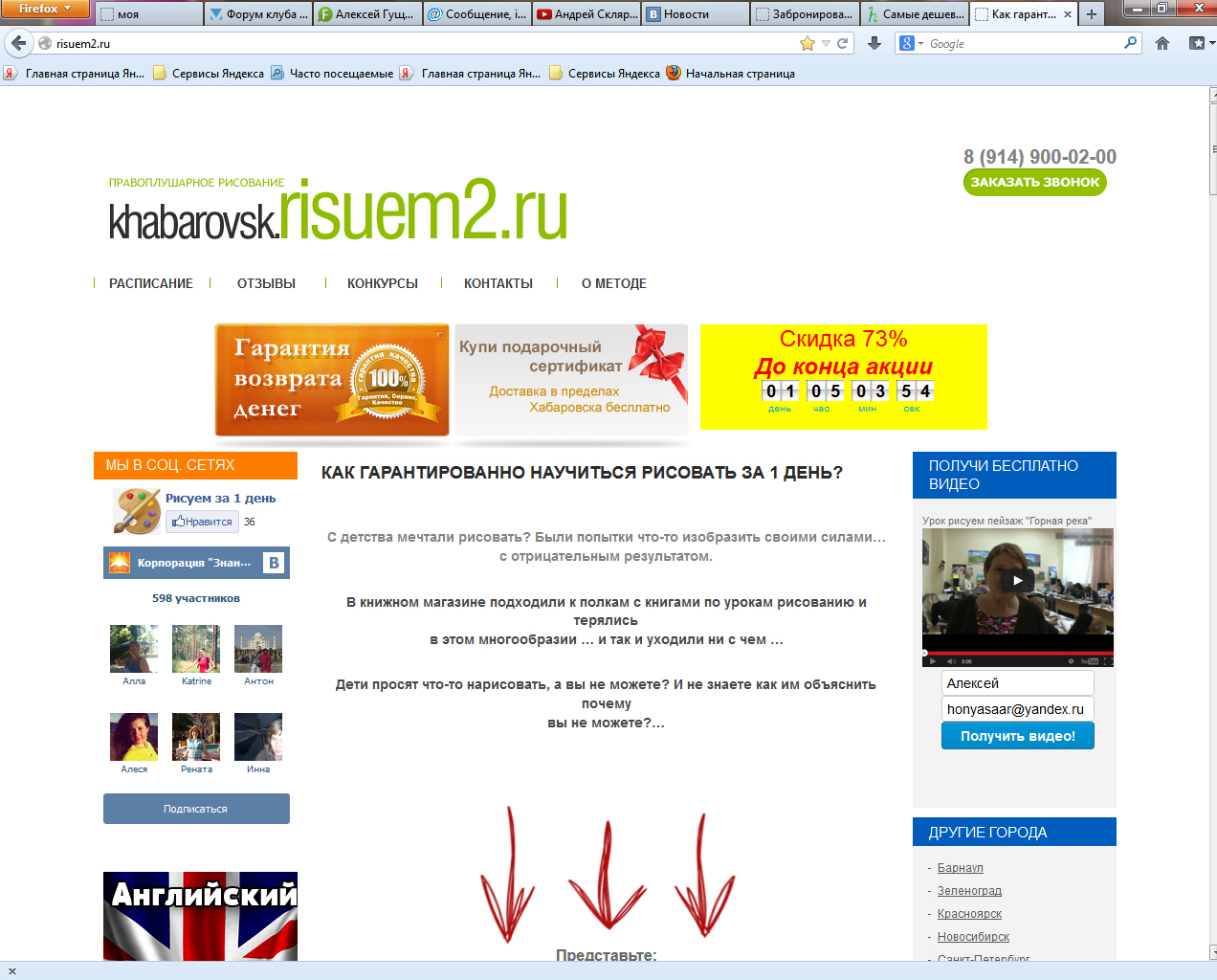Go to the browser Home icon
This screenshot has width=1217, height=980.
[x=1162, y=43]
